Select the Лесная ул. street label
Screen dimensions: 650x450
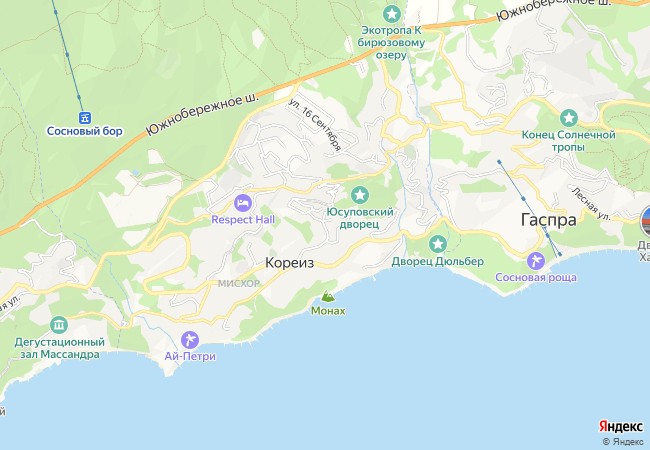[x=591, y=203]
